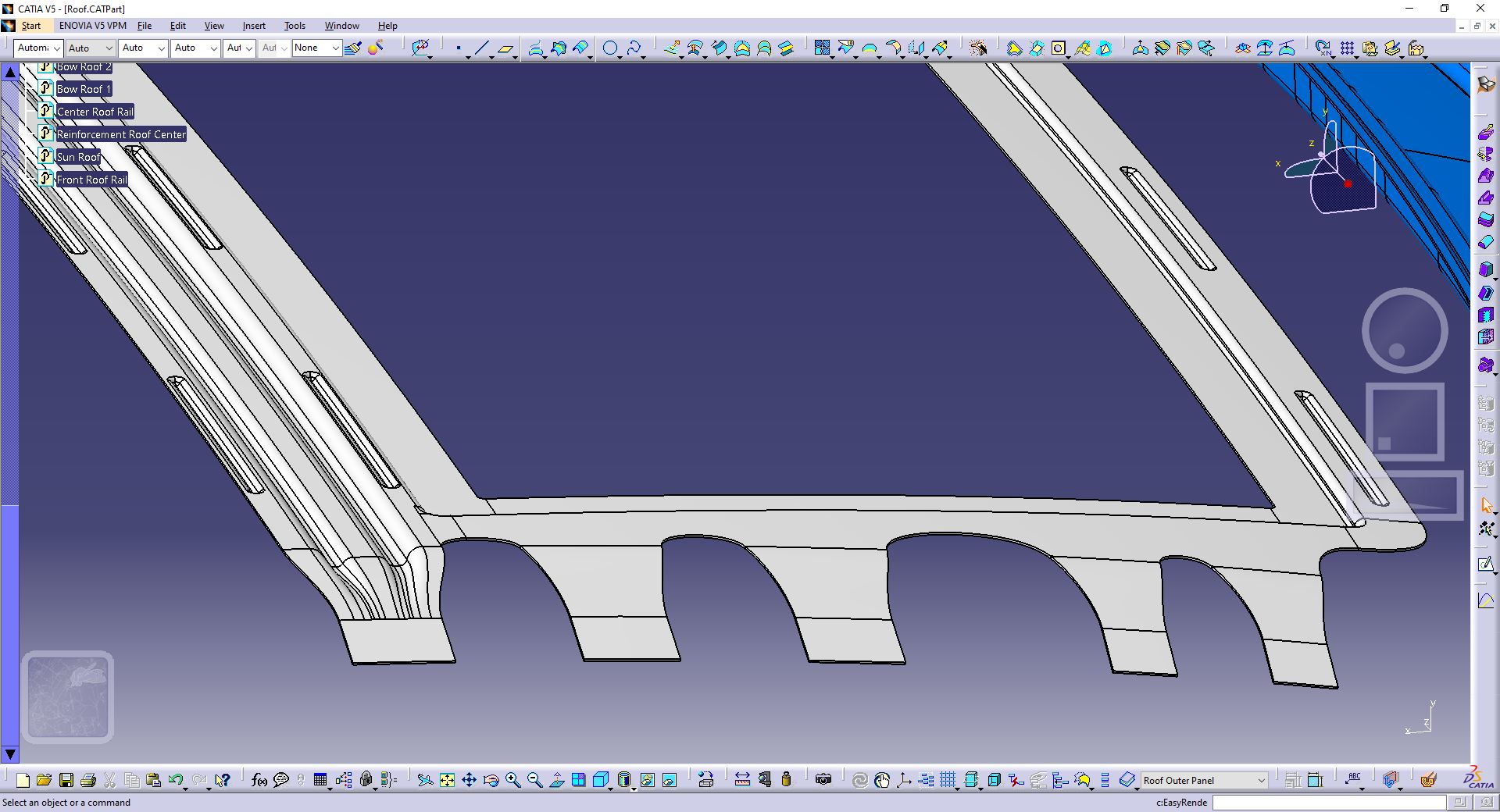
Task: Open the Insert menu
Action: click(254, 26)
